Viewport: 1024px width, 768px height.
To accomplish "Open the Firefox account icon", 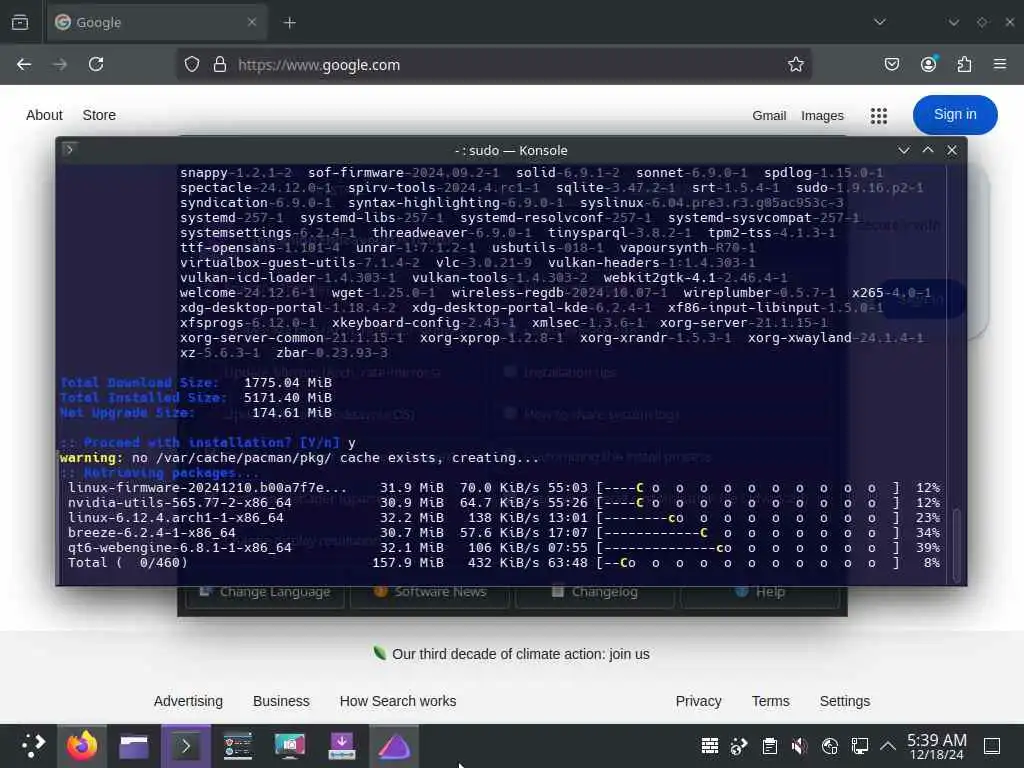I will coord(929,64).
